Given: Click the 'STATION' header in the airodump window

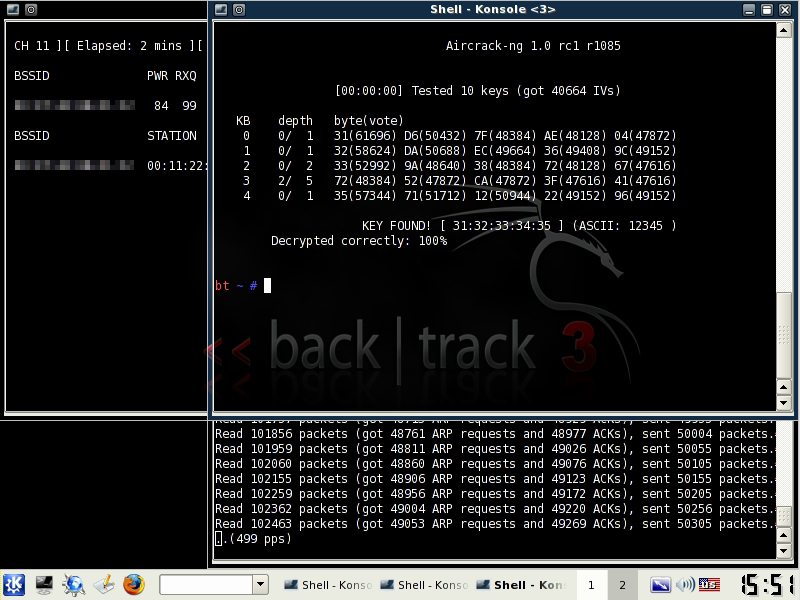Looking at the screenshot, I should click(171, 136).
